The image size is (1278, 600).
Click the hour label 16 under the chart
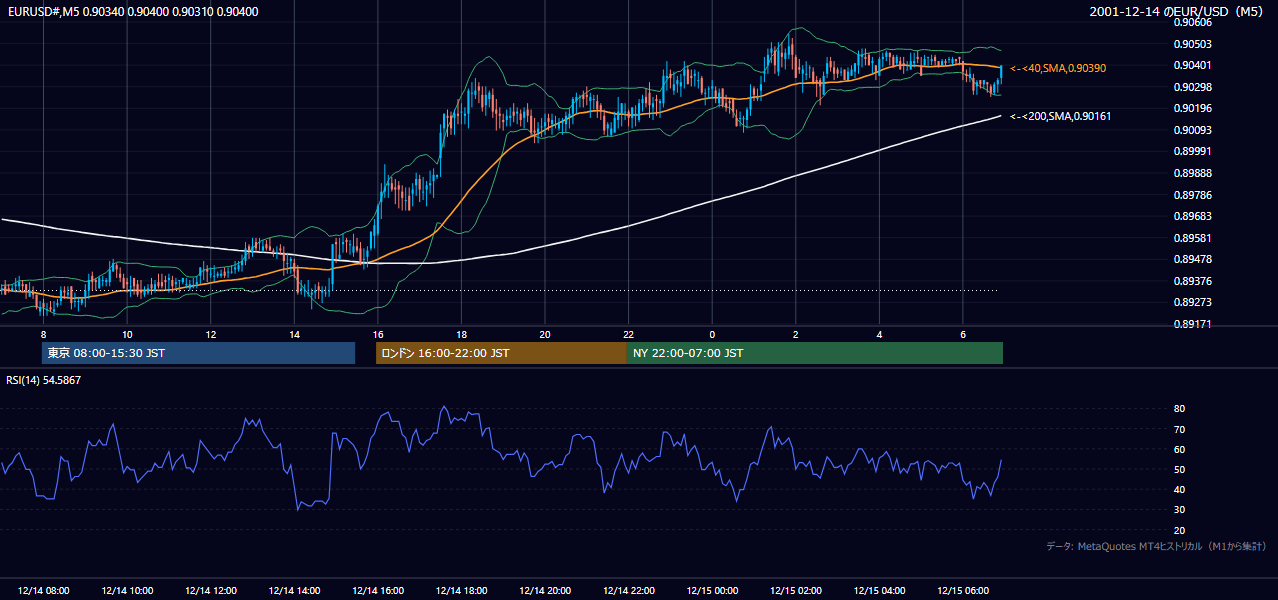377,333
